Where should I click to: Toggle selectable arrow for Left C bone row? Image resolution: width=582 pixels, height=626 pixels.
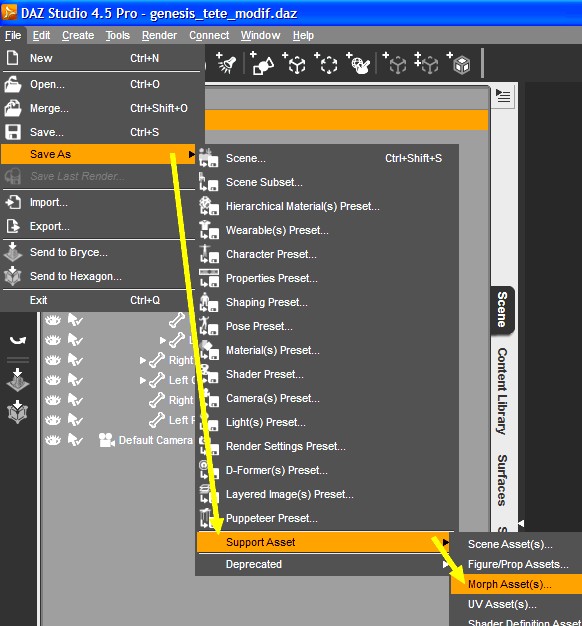click(75, 380)
